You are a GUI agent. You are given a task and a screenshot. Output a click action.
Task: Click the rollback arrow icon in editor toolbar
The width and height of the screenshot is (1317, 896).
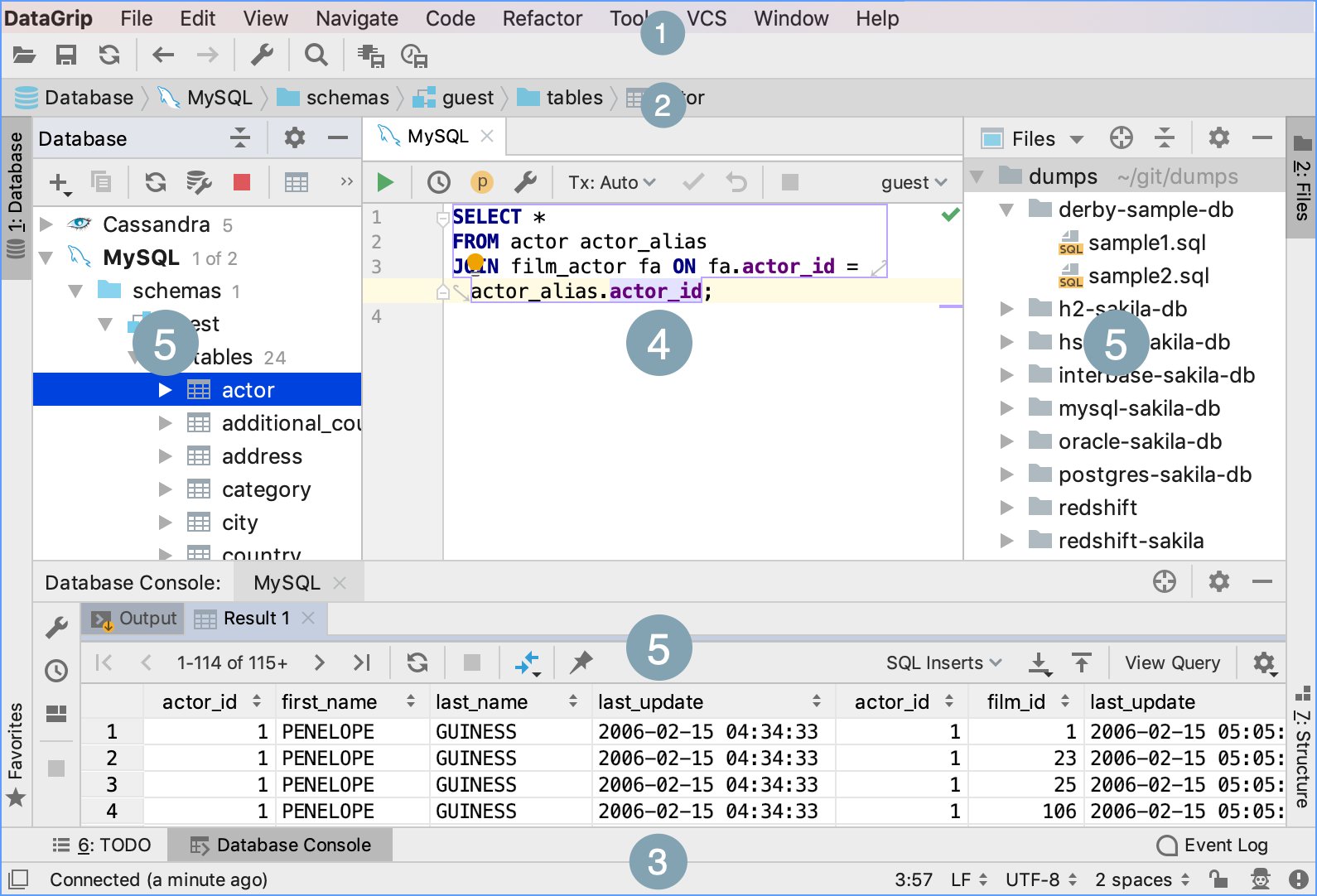[736, 182]
